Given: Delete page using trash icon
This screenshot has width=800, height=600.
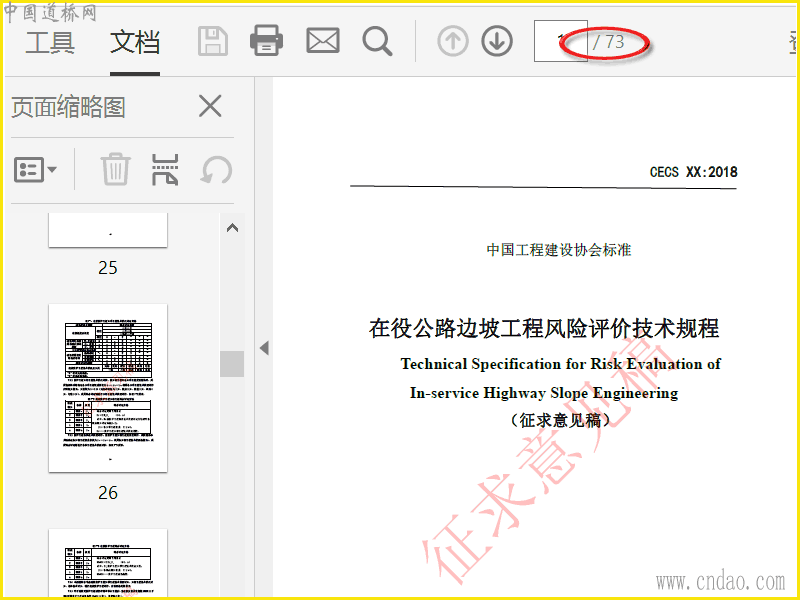Looking at the screenshot, I should coord(115,169).
